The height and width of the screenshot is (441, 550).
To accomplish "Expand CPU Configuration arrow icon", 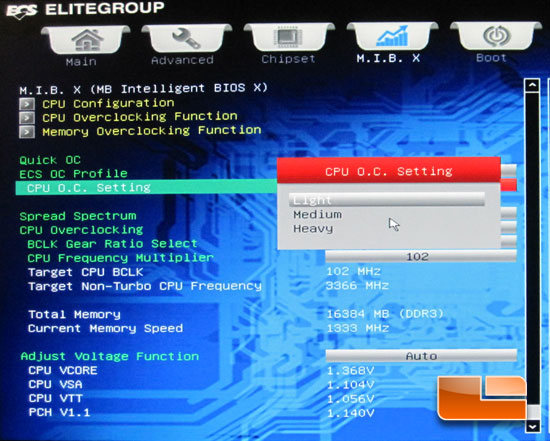I will (27, 104).
